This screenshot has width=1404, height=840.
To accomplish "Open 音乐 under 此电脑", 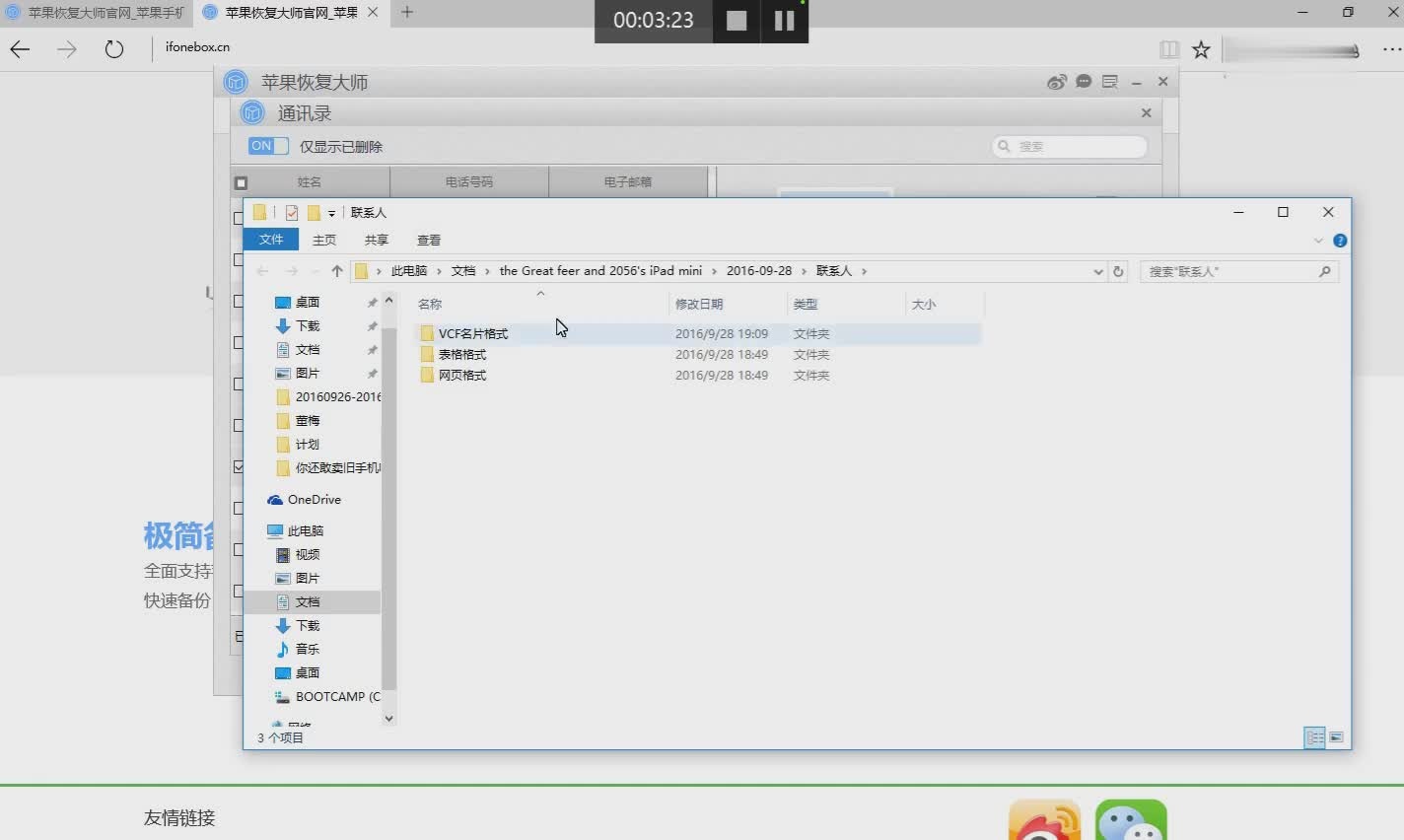I will point(308,650).
